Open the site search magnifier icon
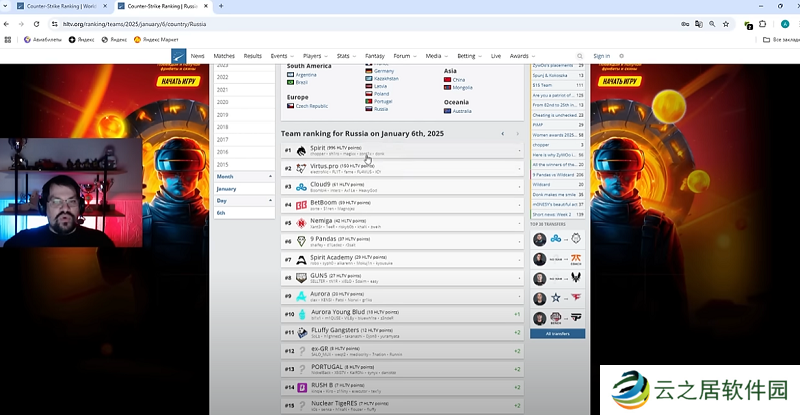This screenshot has height=415, width=800. pos(579,56)
